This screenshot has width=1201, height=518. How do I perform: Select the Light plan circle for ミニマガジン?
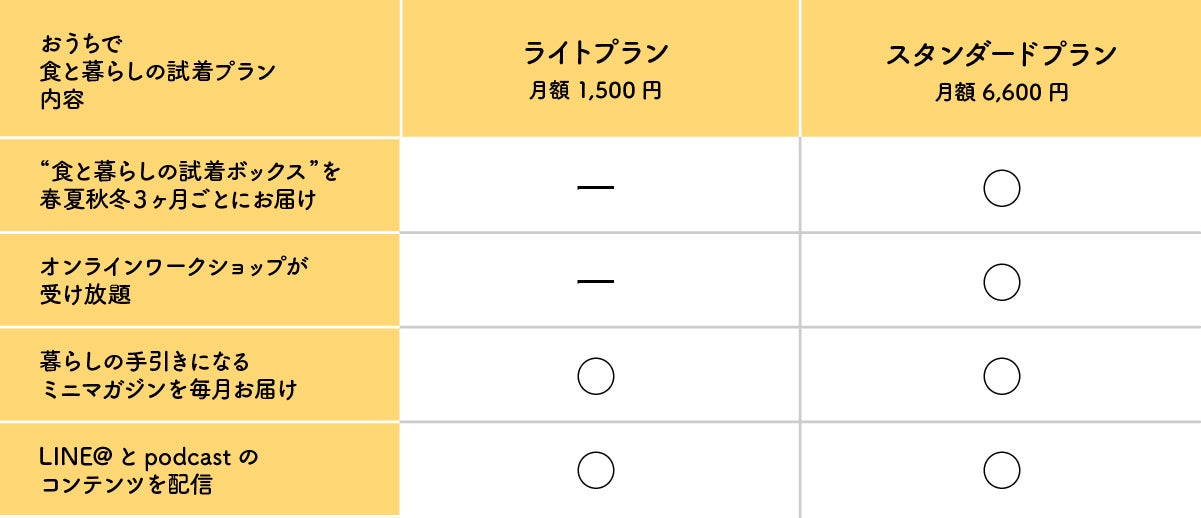pyautogui.click(x=596, y=376)
